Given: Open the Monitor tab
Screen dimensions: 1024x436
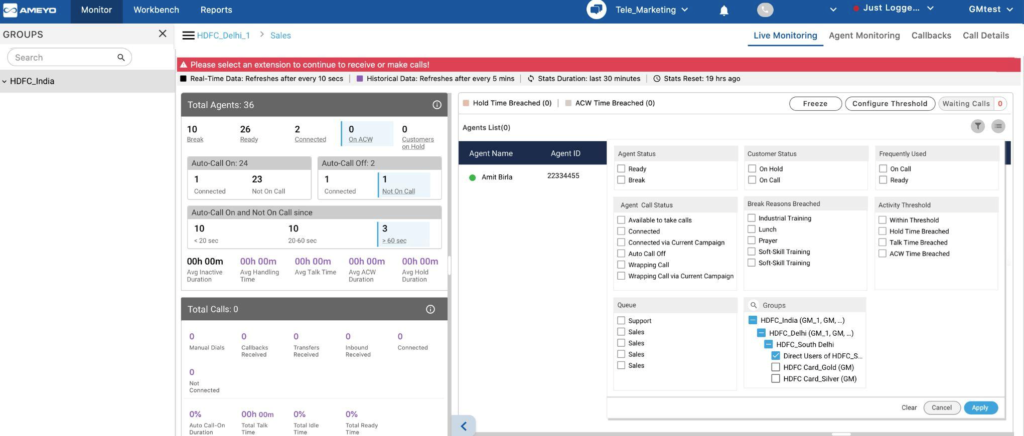Looking at the screenshot, I should coord(96,10).
